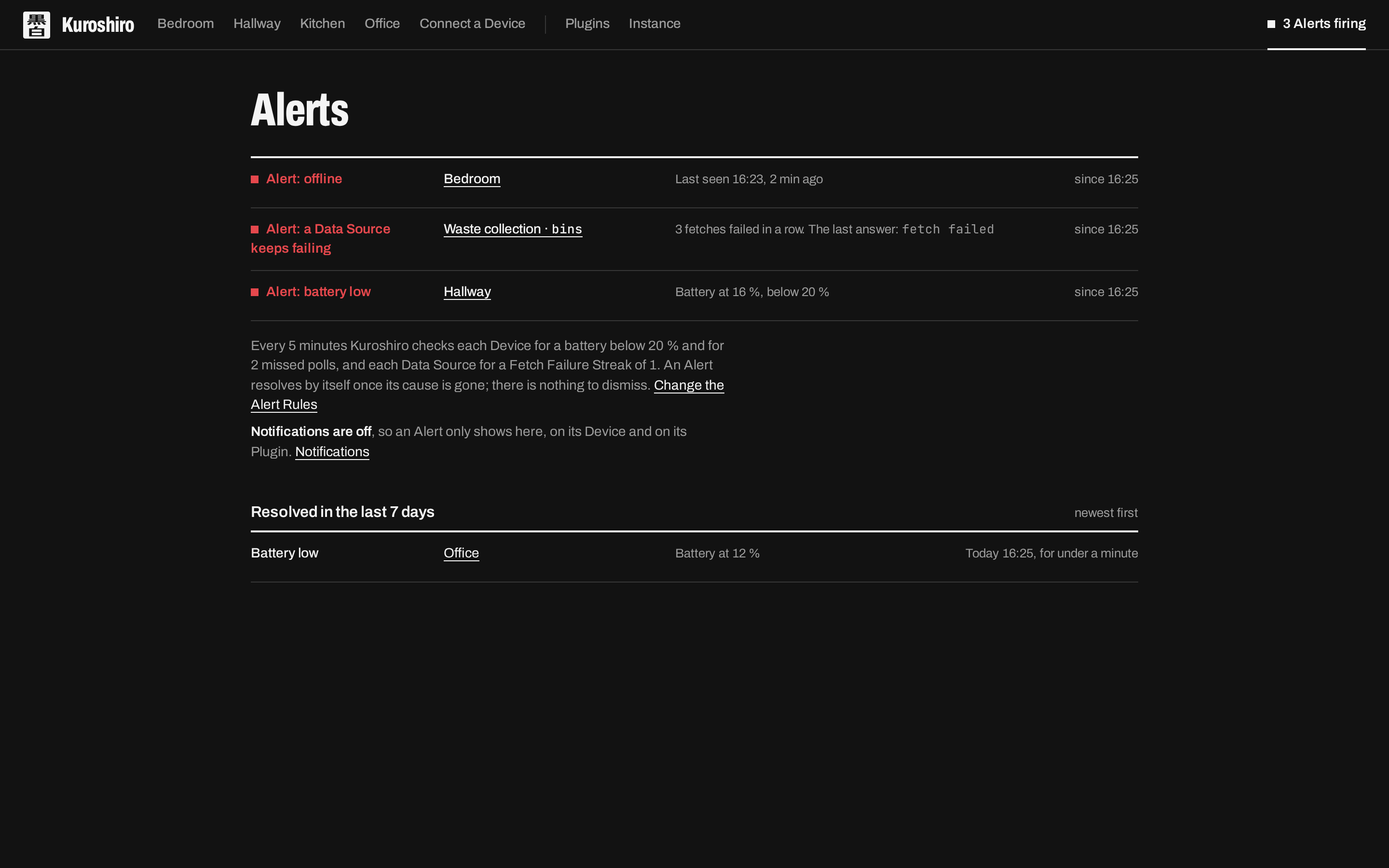Click the 3 Alerts firing indicator
Image resolution: width=1389 pixels, height=868 pixels.
(1316, 24)
